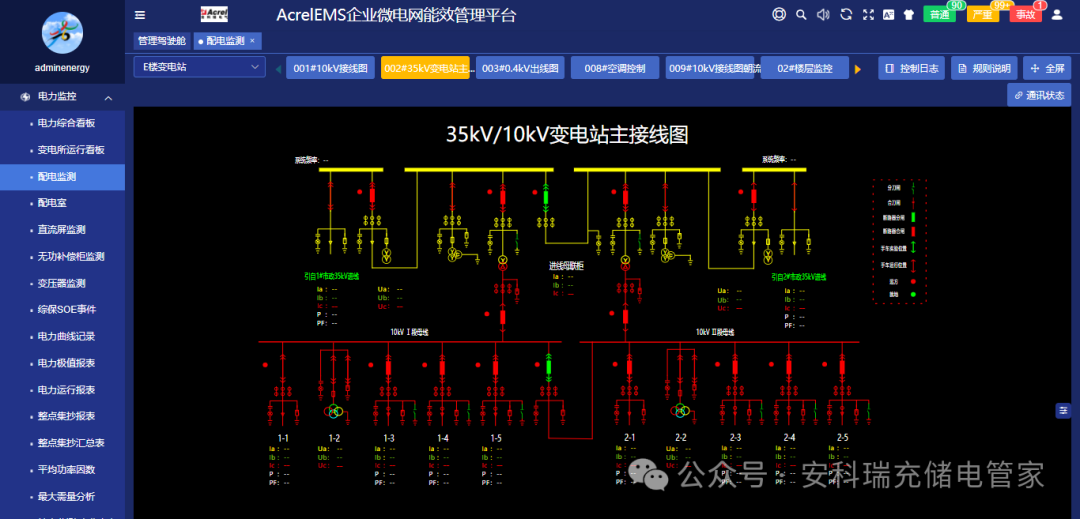Click the green 普通 alarm badge
The height and width of the screenshot is (519, 1080).
point(938,14)
